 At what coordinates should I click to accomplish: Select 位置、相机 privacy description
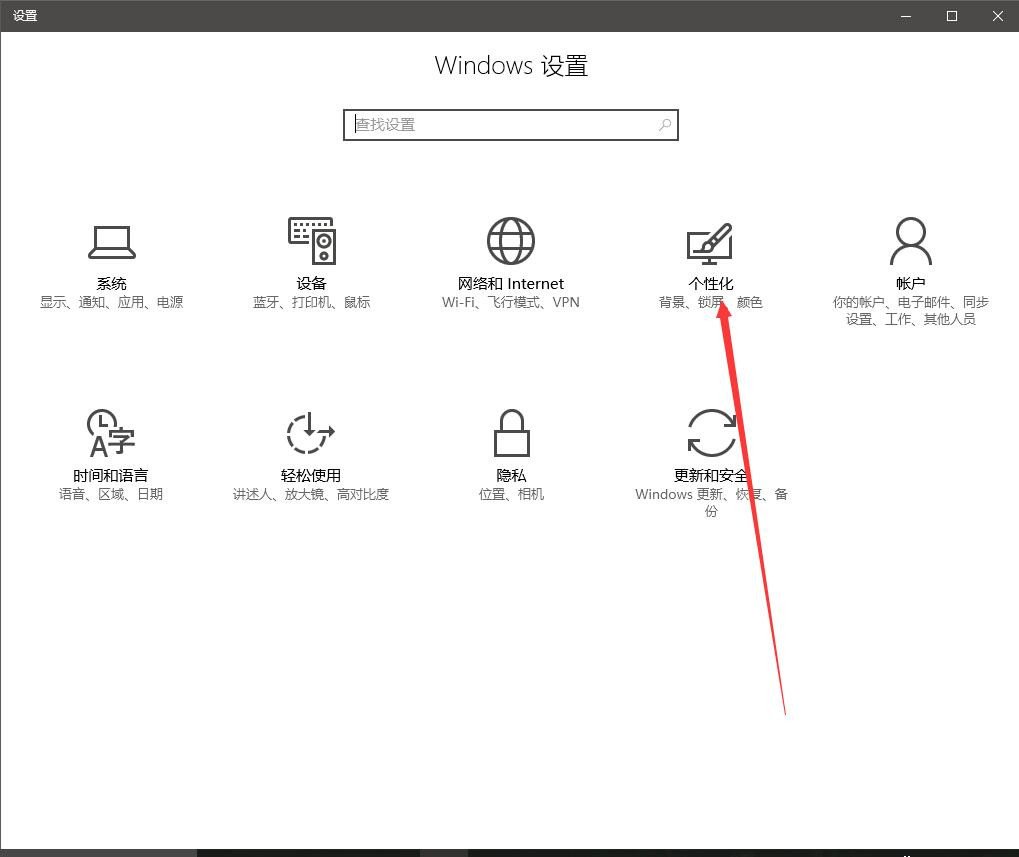510,493
